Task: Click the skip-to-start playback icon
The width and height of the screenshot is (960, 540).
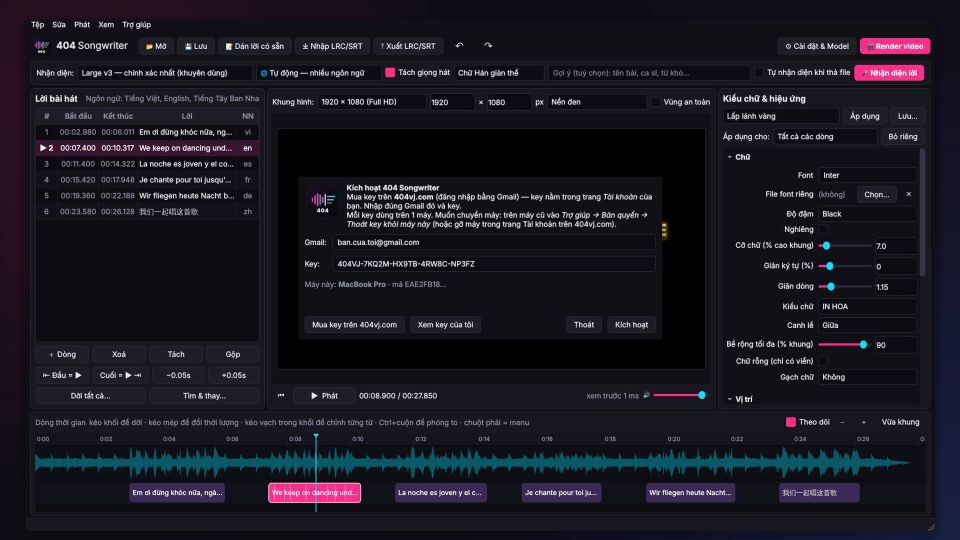Action: pyautogui.click(x=281, y=396)
